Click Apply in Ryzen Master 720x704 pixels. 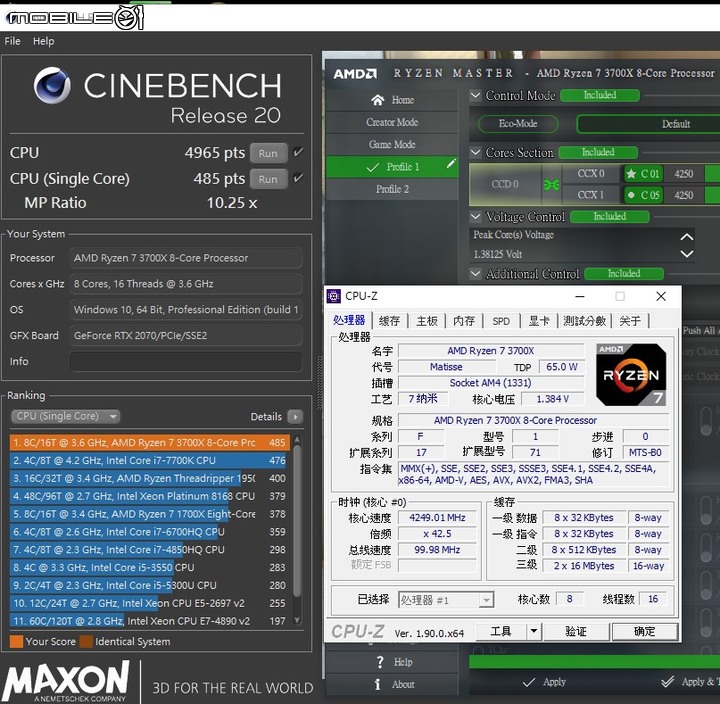pyautogui.click(x=545, y=682)
